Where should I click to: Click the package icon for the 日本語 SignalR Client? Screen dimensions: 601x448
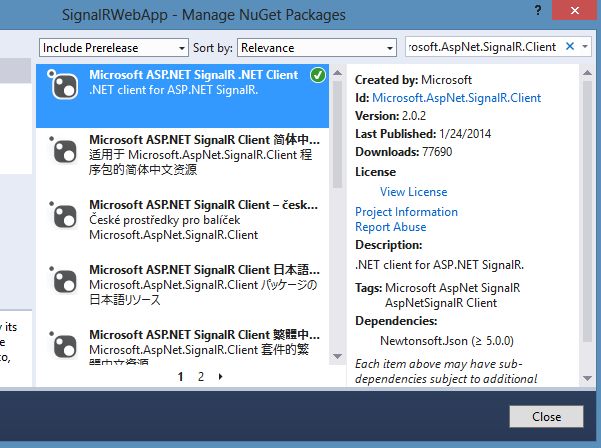click(x=63, y=281)
